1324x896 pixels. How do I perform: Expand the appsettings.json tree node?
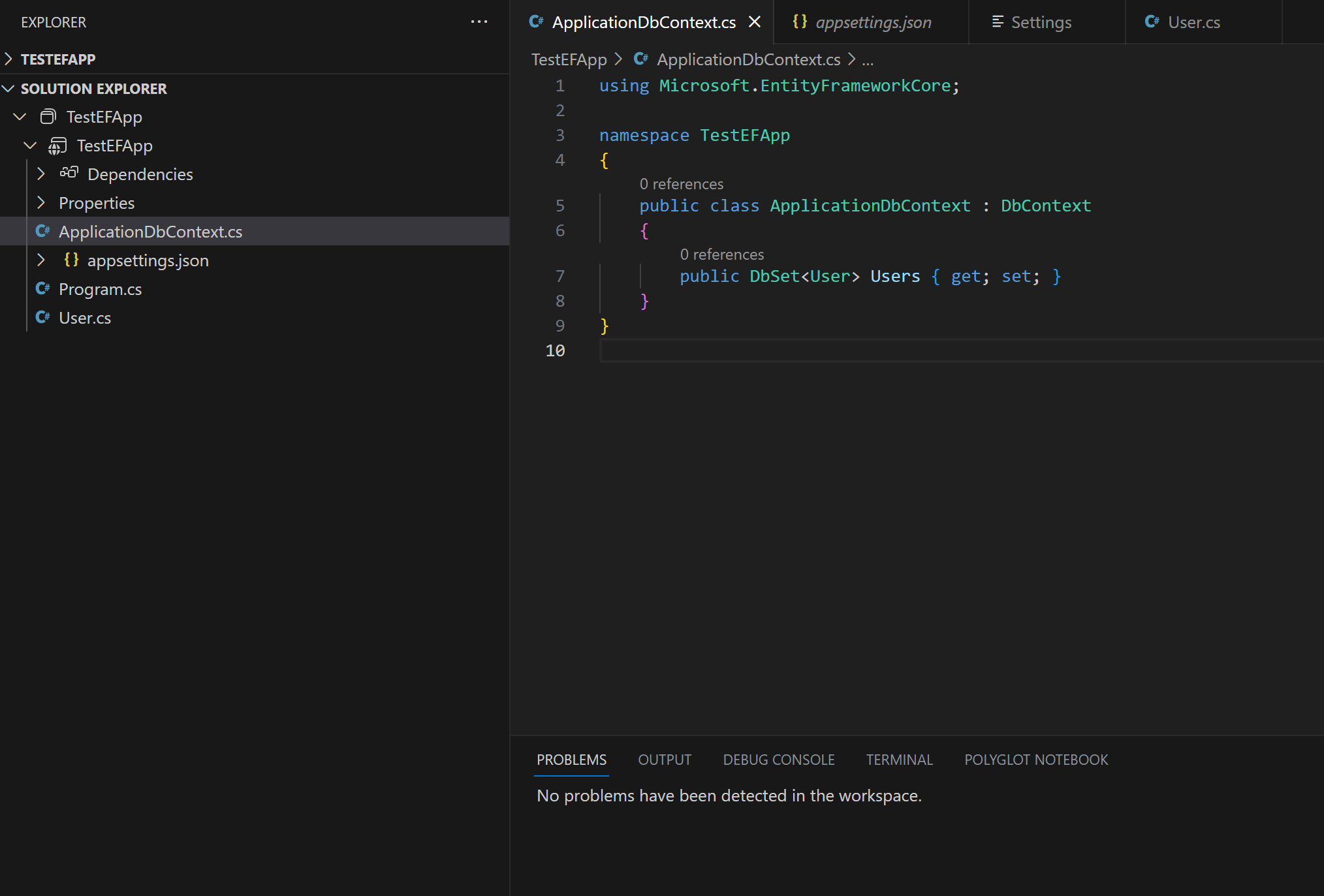coord(40,260)
